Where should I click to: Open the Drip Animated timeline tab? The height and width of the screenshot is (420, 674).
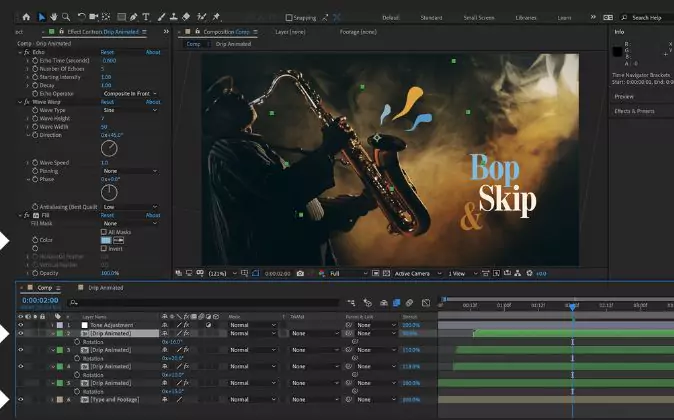(x=105, y=288)
